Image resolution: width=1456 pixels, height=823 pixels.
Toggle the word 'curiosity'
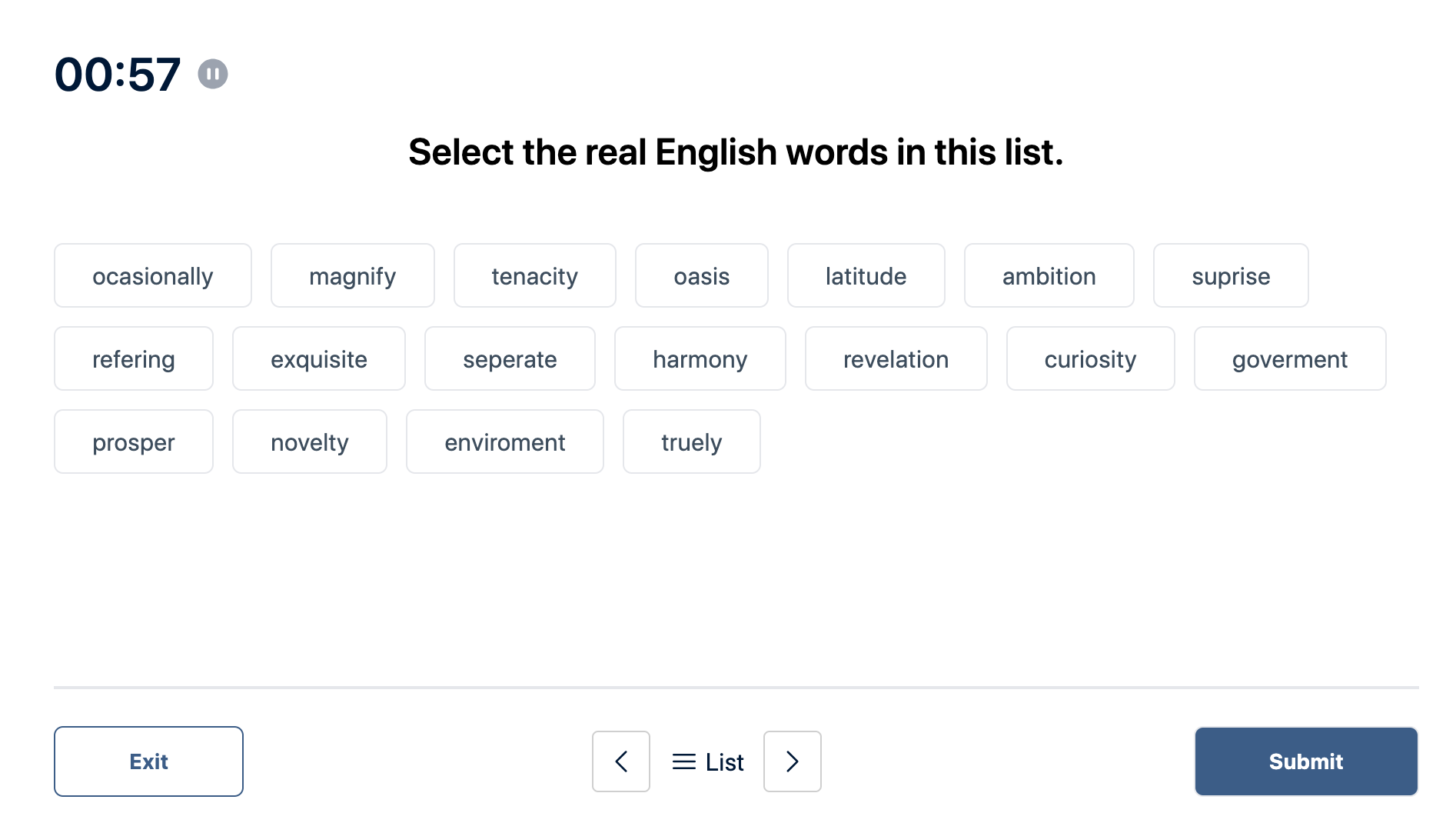1091,358
